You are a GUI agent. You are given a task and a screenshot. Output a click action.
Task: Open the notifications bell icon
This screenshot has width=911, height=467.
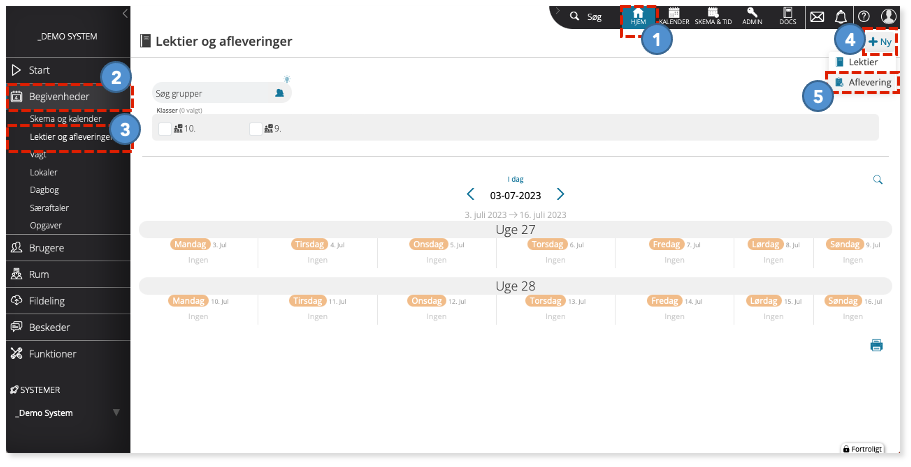click(841, 17)
